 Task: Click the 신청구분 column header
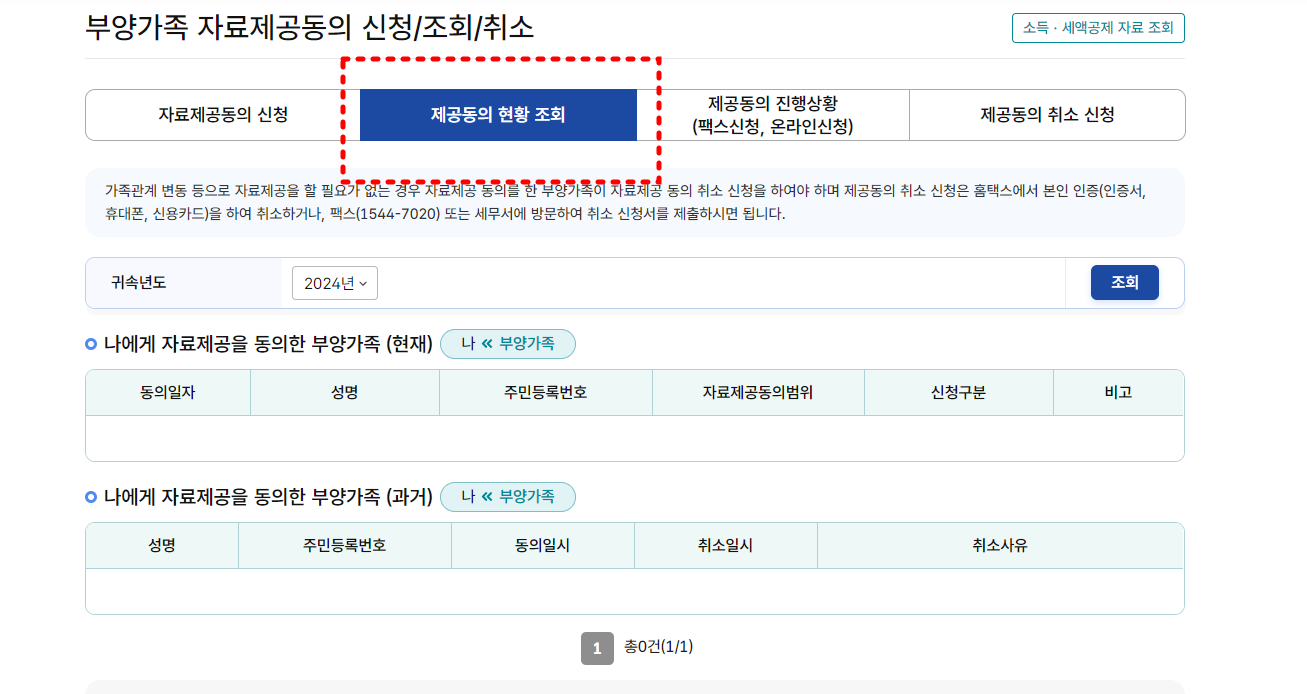point(959,393)
